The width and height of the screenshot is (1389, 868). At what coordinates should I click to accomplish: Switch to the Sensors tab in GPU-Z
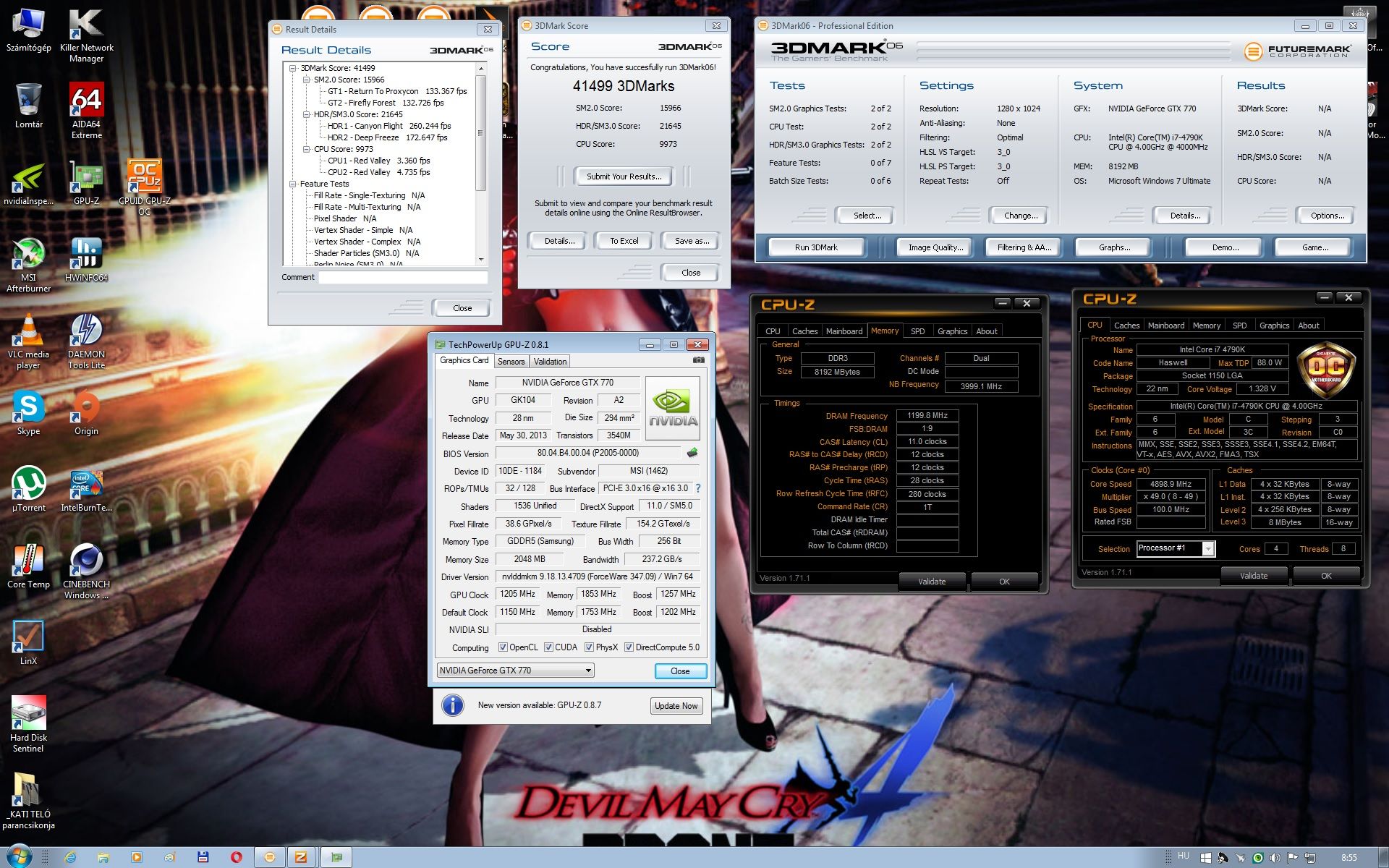tap(511, 362)
